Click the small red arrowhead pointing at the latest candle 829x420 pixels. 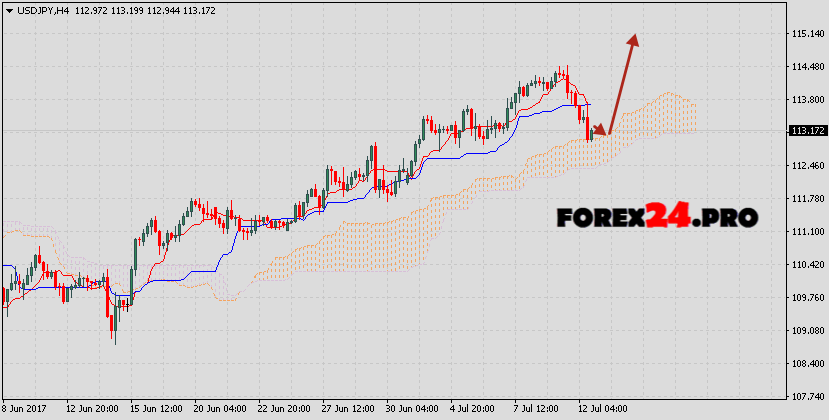pos(600,130)
